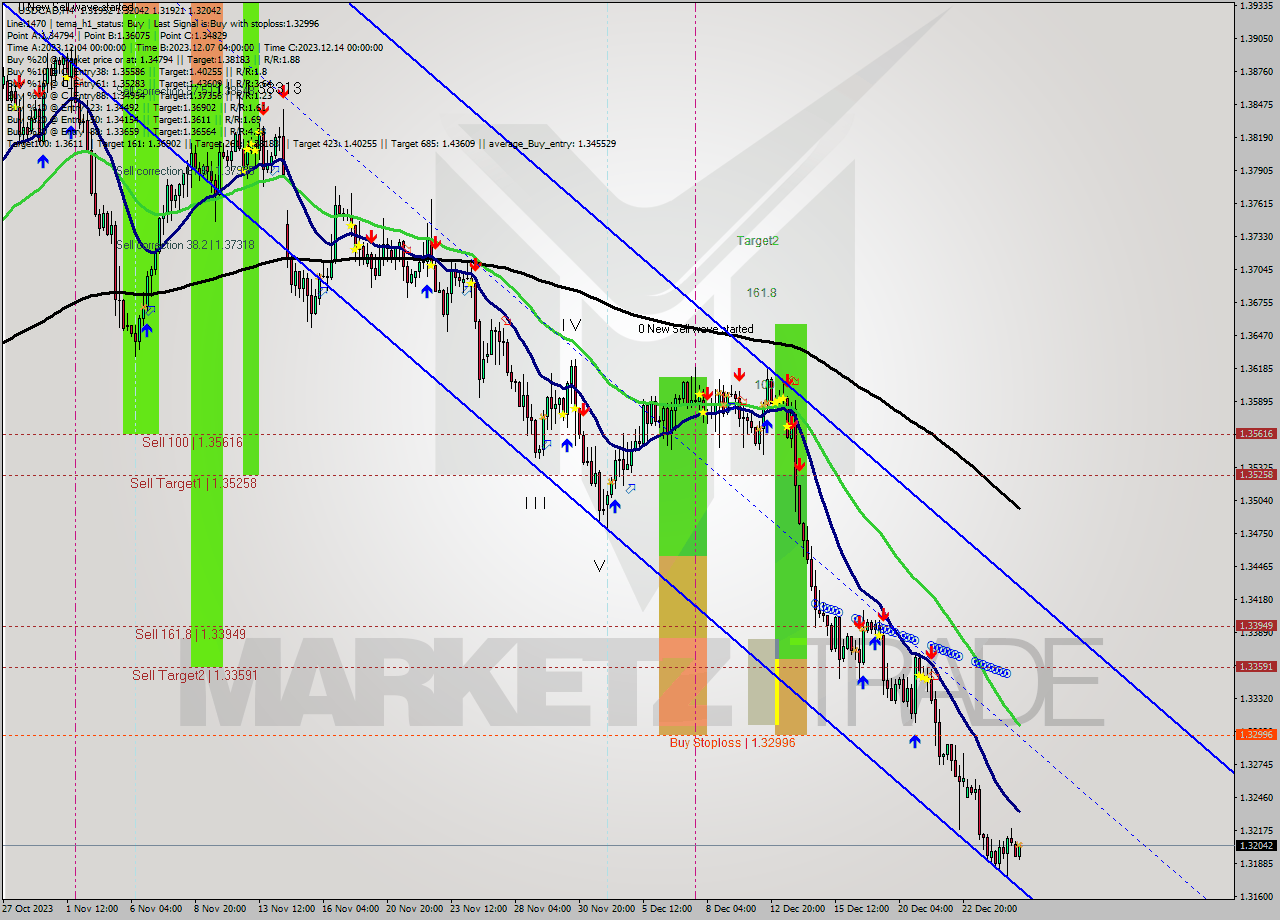Click the '15 Dec 12:00' time axis label

862,910
